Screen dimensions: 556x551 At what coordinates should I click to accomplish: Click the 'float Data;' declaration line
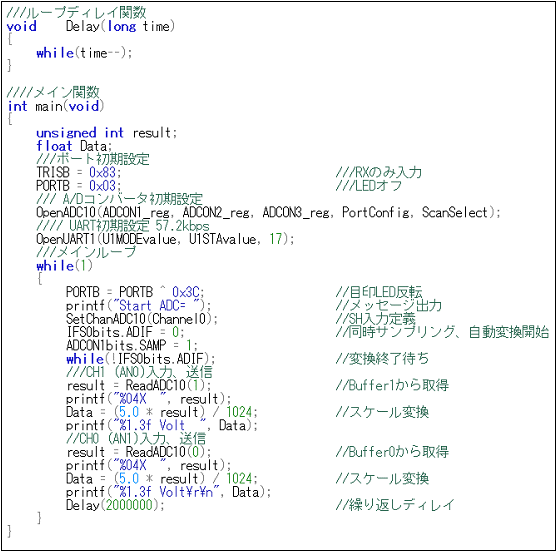[74, 146]
